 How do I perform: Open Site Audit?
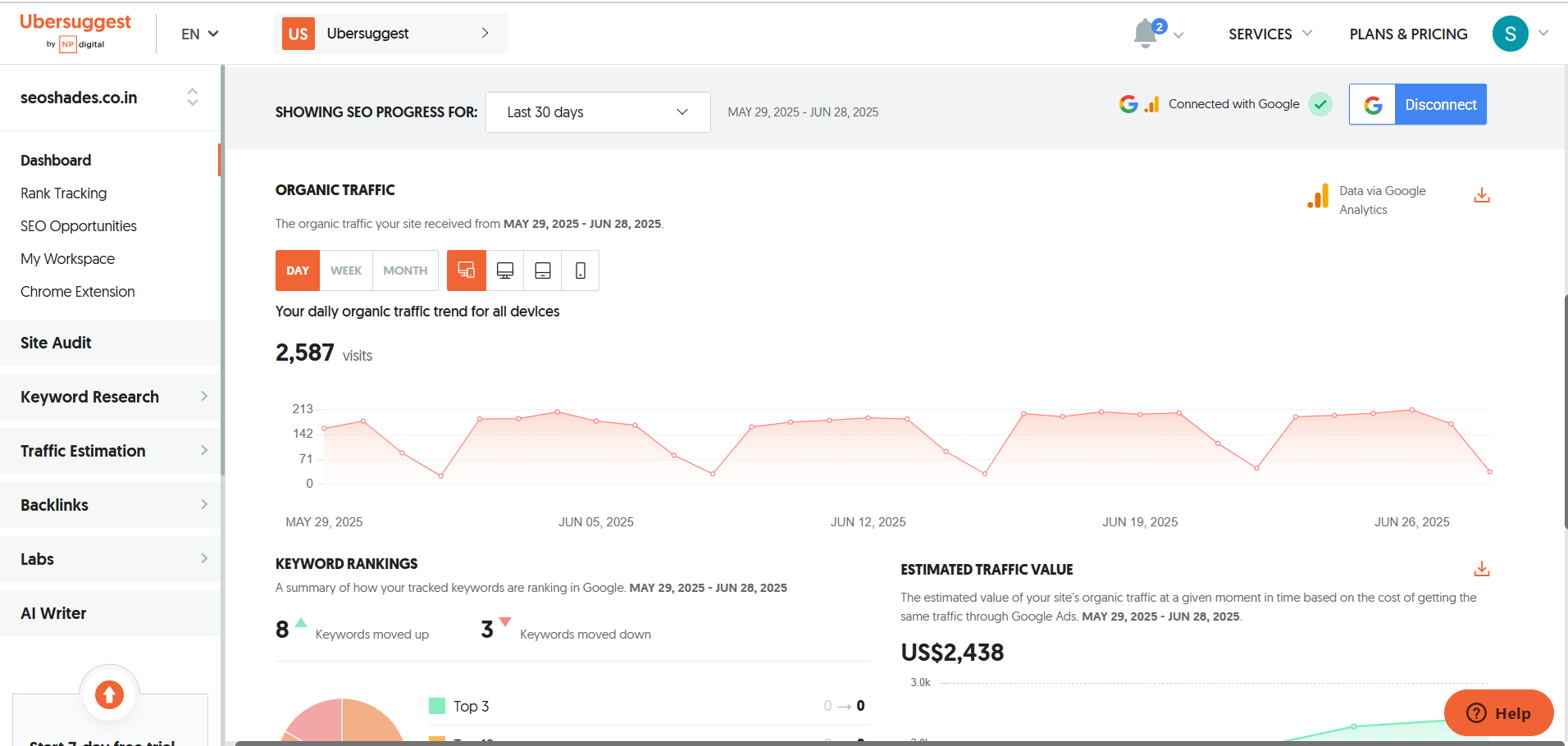[x=110, y=343]
